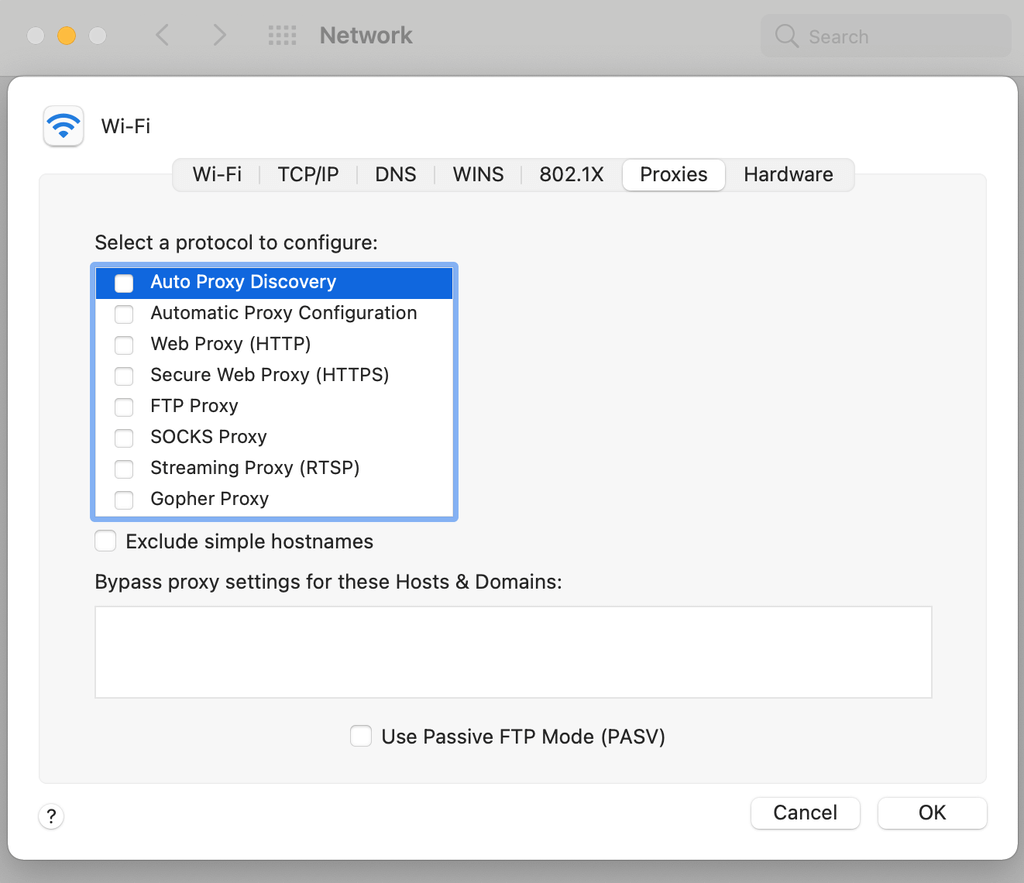Enable Automatic Proxy Configuration
Screen dimensions: 1024x883
click(x=124, y=314)
